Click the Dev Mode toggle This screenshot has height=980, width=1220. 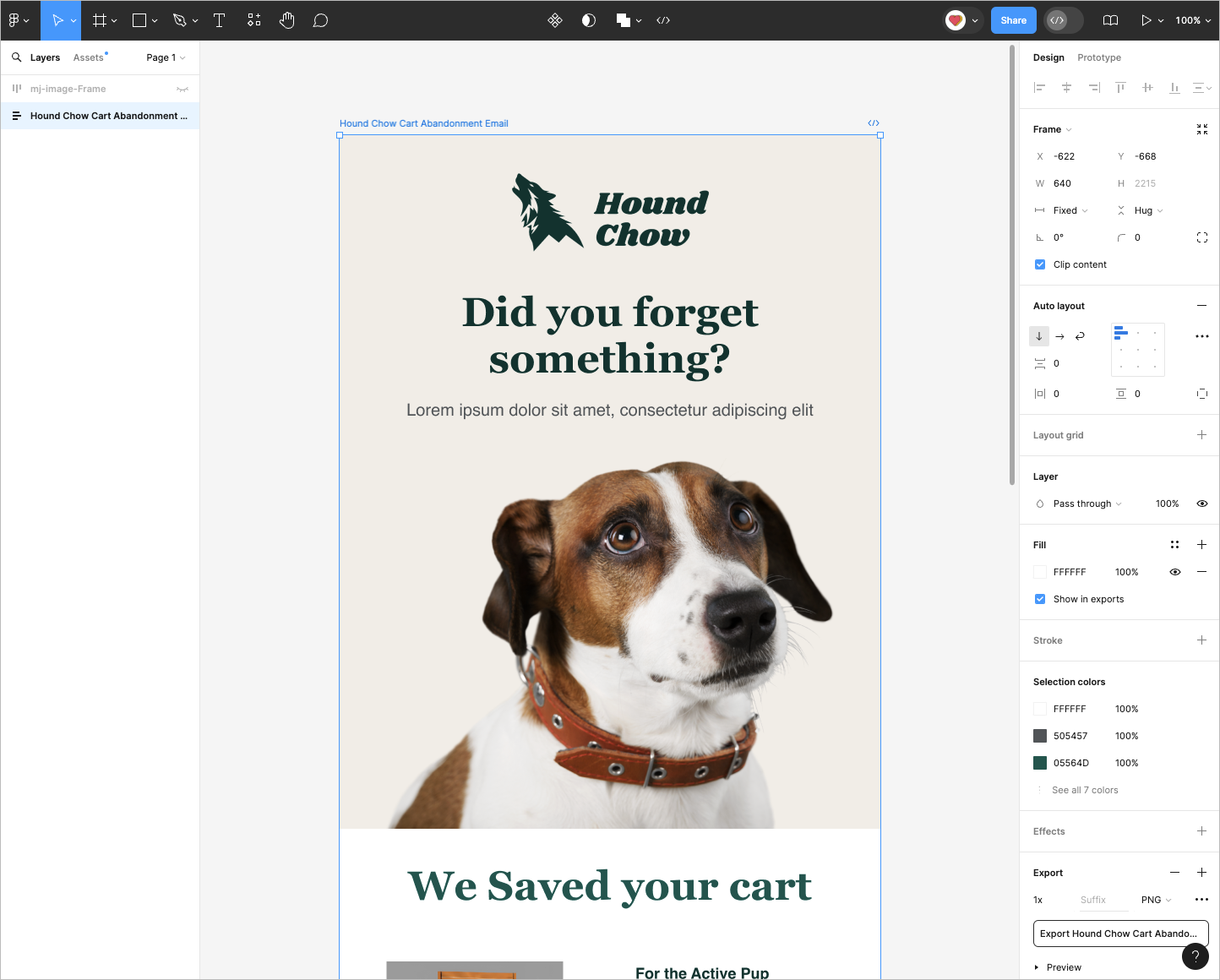1063,20
